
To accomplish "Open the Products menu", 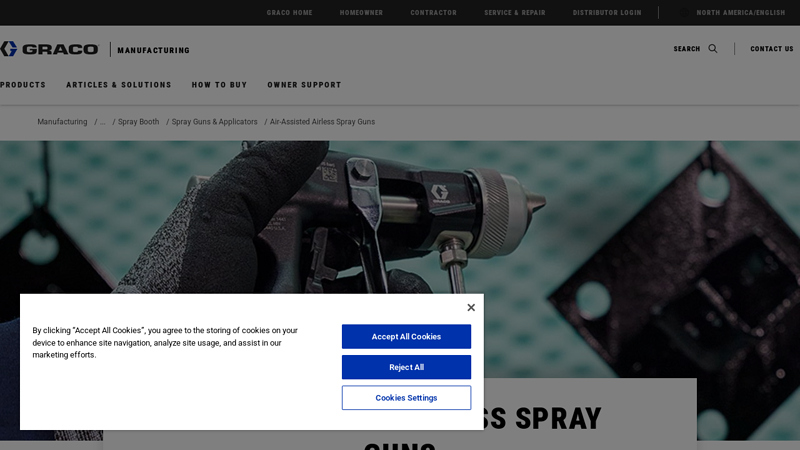I will 22,85.
